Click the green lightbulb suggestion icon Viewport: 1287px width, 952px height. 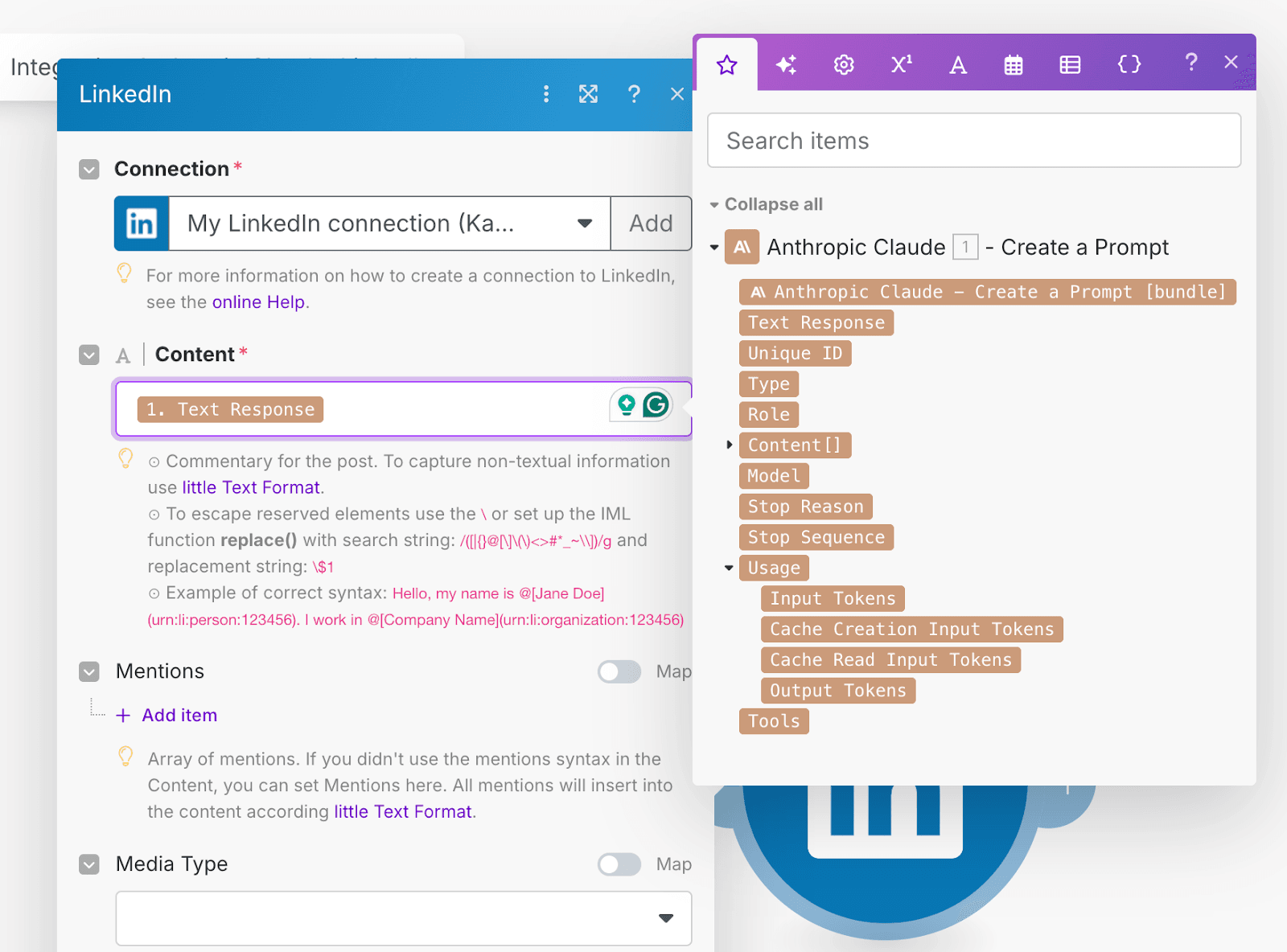pyautogui.click(x=627, y=404)
